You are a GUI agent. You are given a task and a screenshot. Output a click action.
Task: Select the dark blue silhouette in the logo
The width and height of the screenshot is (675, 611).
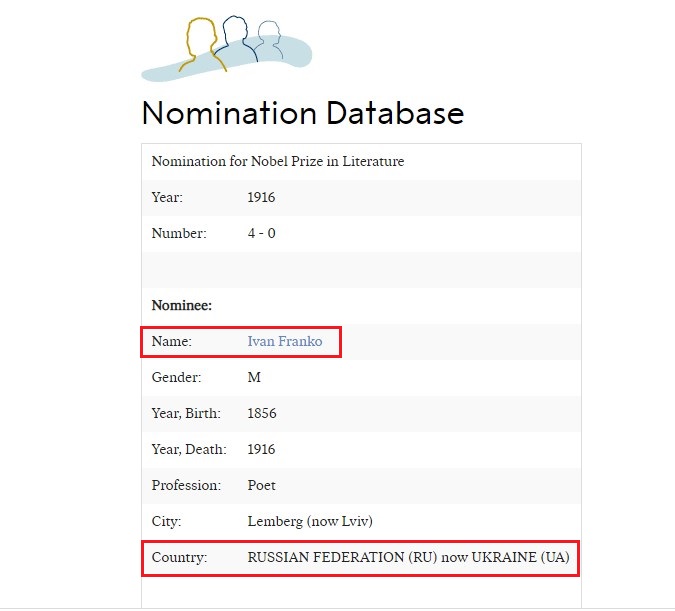click(x=236, y=39)
